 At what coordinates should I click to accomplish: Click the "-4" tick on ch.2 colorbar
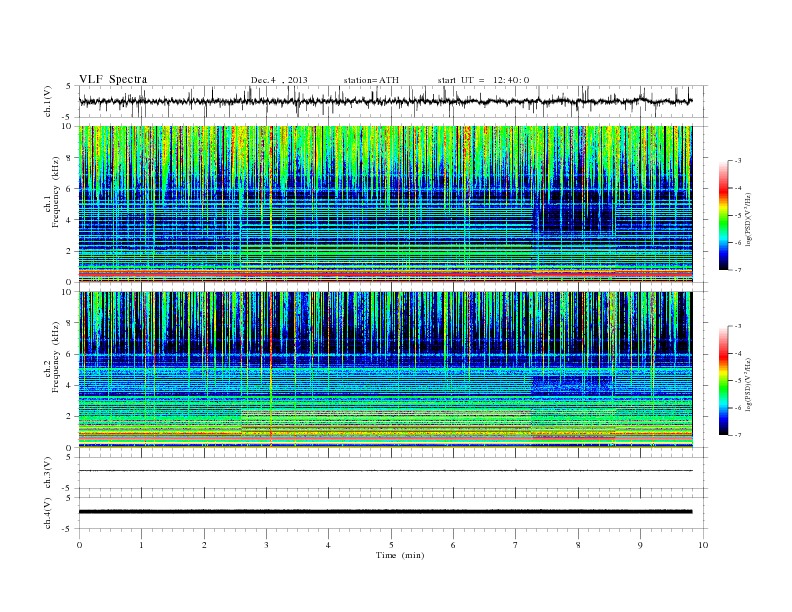tap(737, 353)
